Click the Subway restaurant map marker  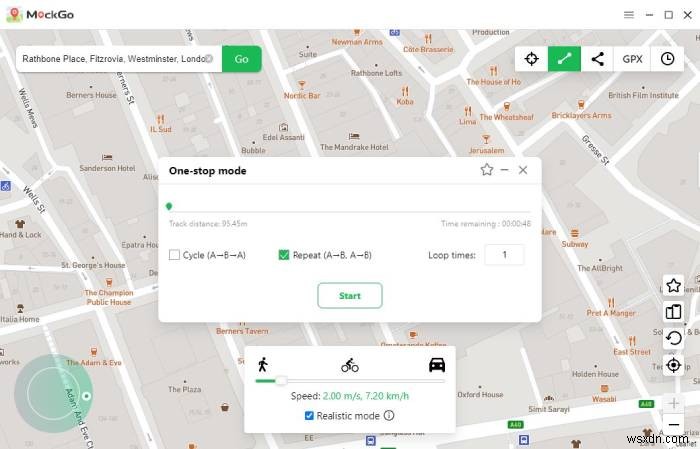575,233
